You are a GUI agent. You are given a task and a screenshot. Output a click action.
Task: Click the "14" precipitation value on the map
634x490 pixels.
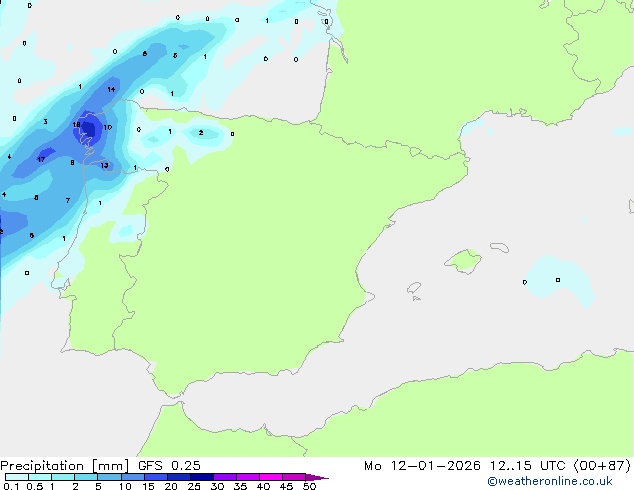click(111, 89)
